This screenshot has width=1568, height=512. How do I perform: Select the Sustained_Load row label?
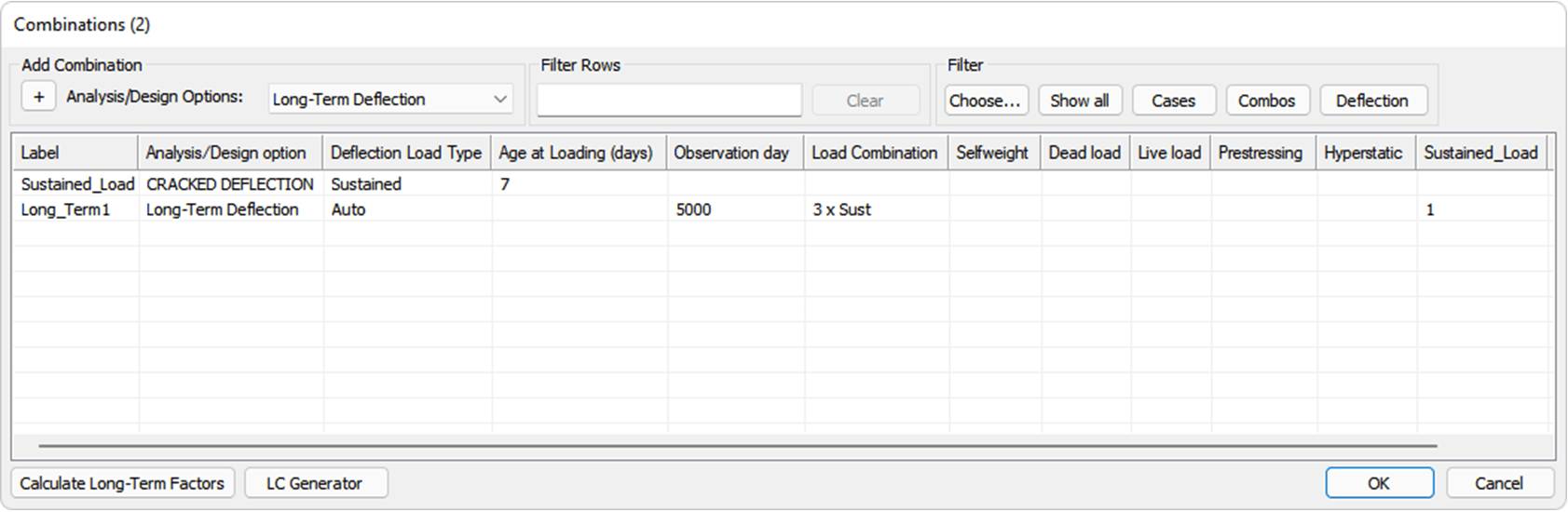coord(77,184)
